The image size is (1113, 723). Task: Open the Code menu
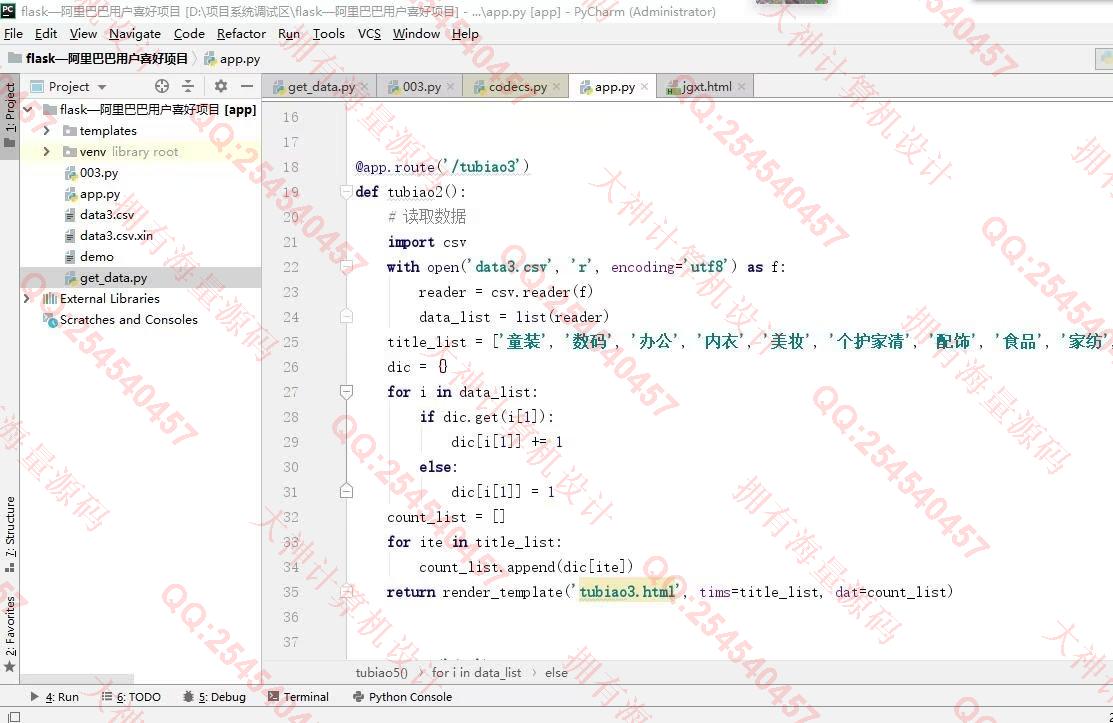(189, 33)
